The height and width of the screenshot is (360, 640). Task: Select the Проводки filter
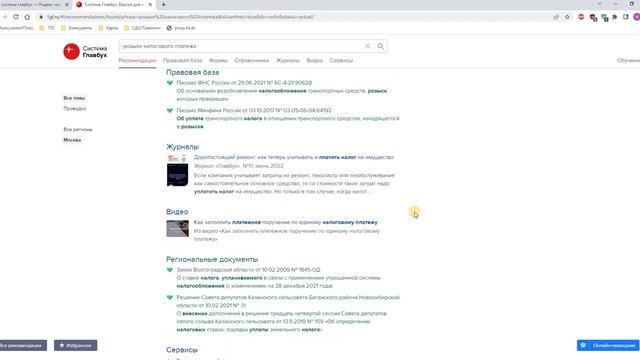coord(75,109)
